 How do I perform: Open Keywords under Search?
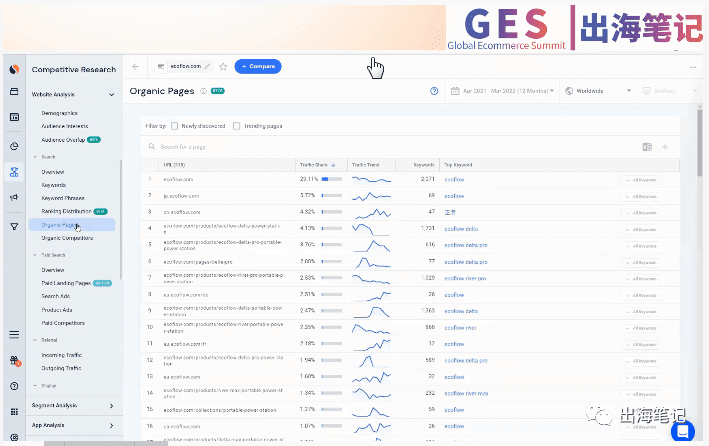pos(54,185)
